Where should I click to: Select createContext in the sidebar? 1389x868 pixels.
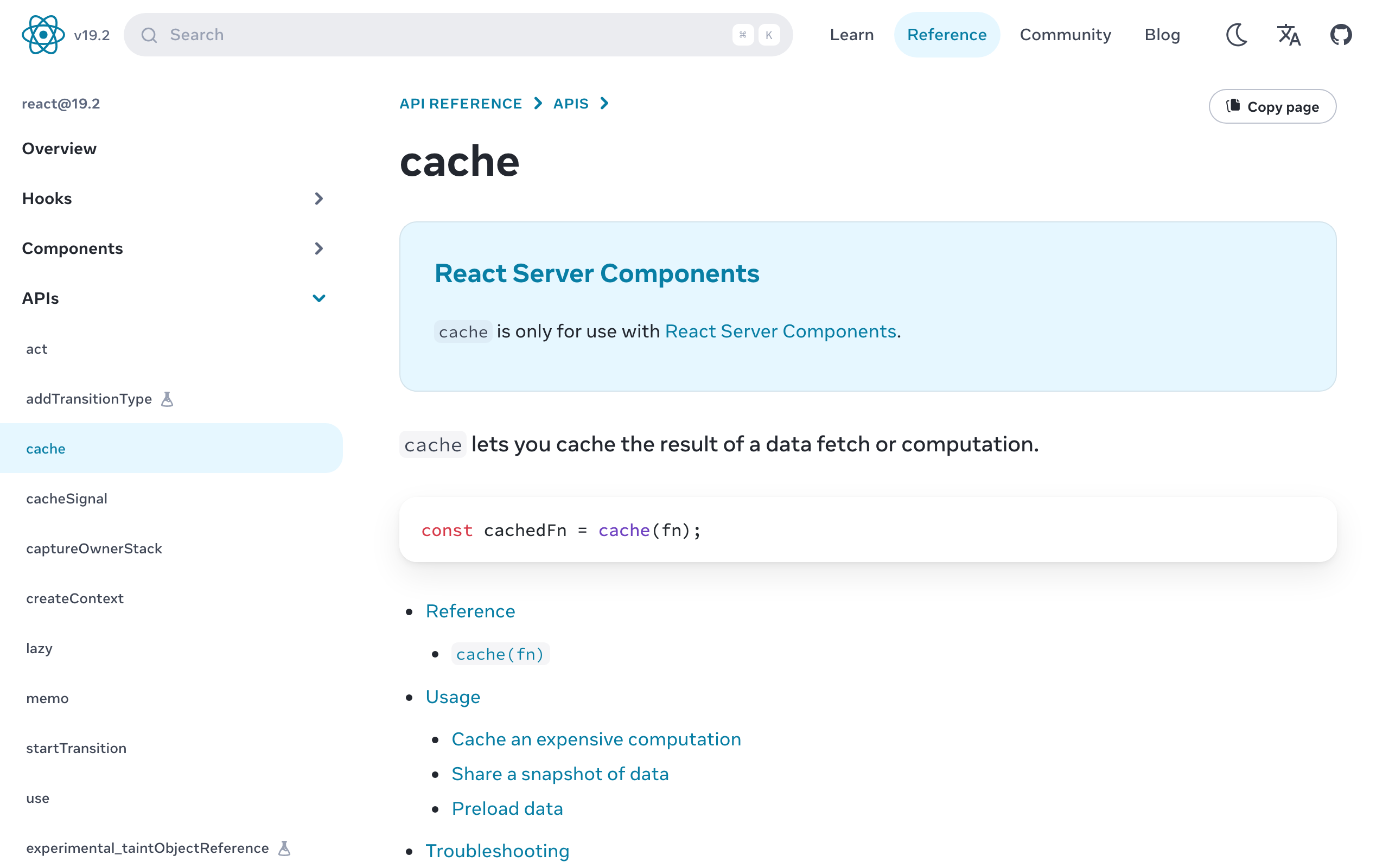pos(171,598)
